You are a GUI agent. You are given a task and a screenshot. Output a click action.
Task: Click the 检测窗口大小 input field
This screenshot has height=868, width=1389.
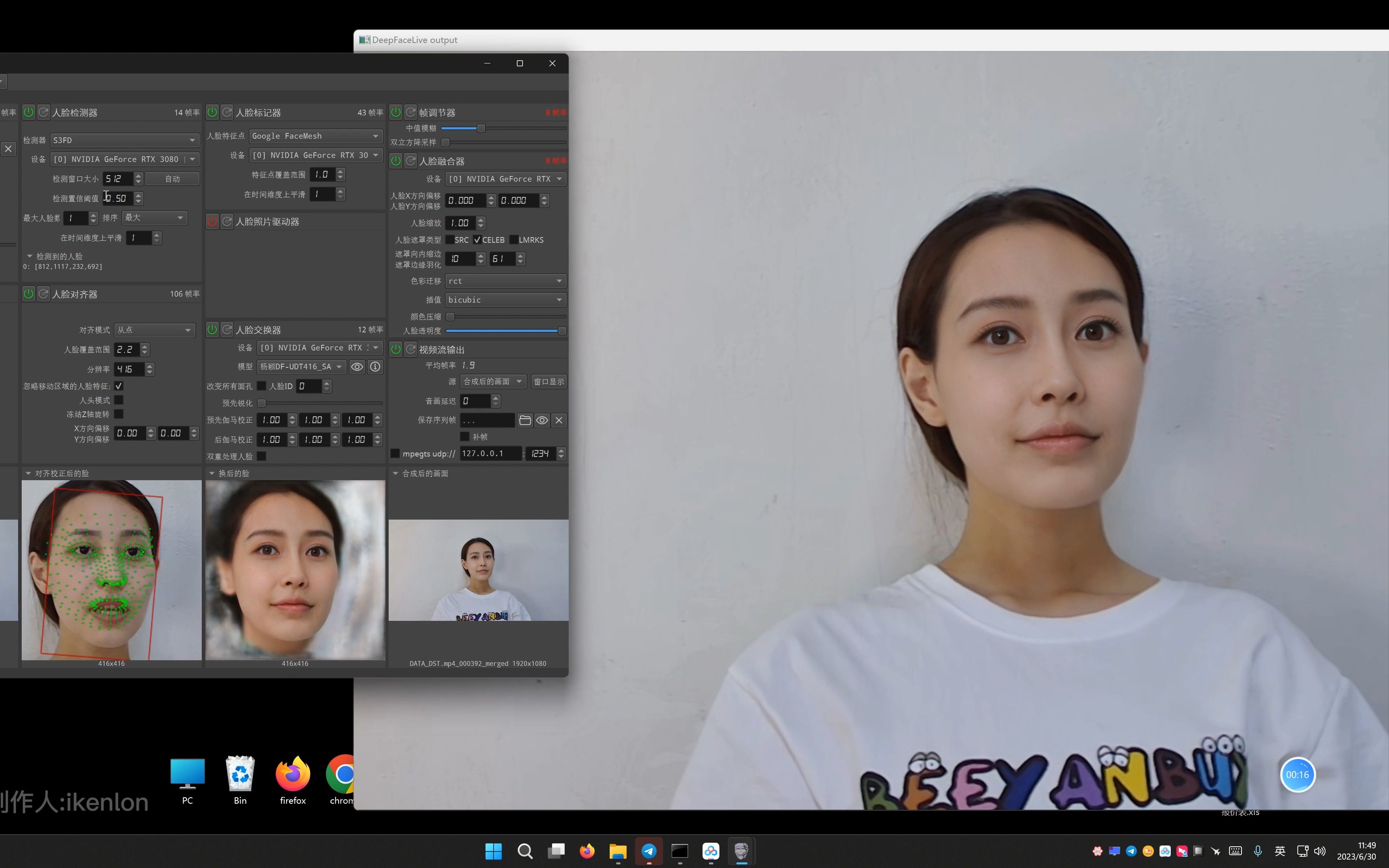point(118,179)
